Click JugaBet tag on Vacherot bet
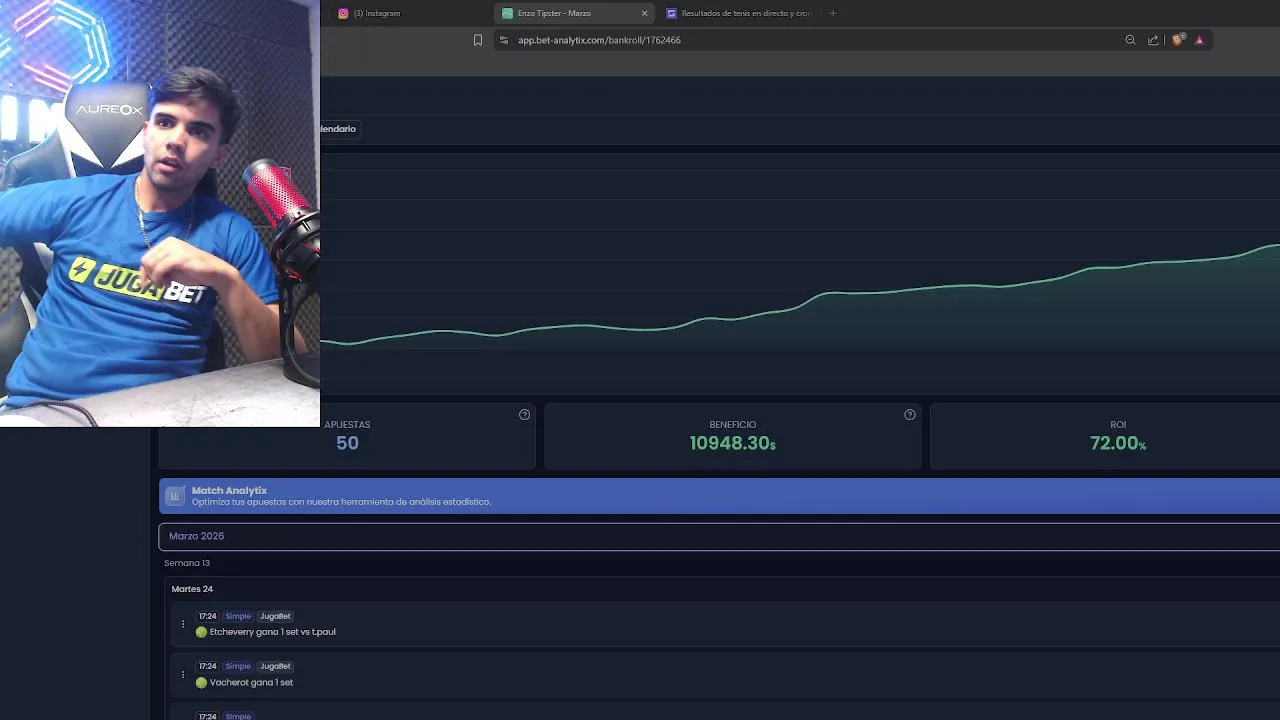The image size is (1280, 720). (x=275, y=666)
